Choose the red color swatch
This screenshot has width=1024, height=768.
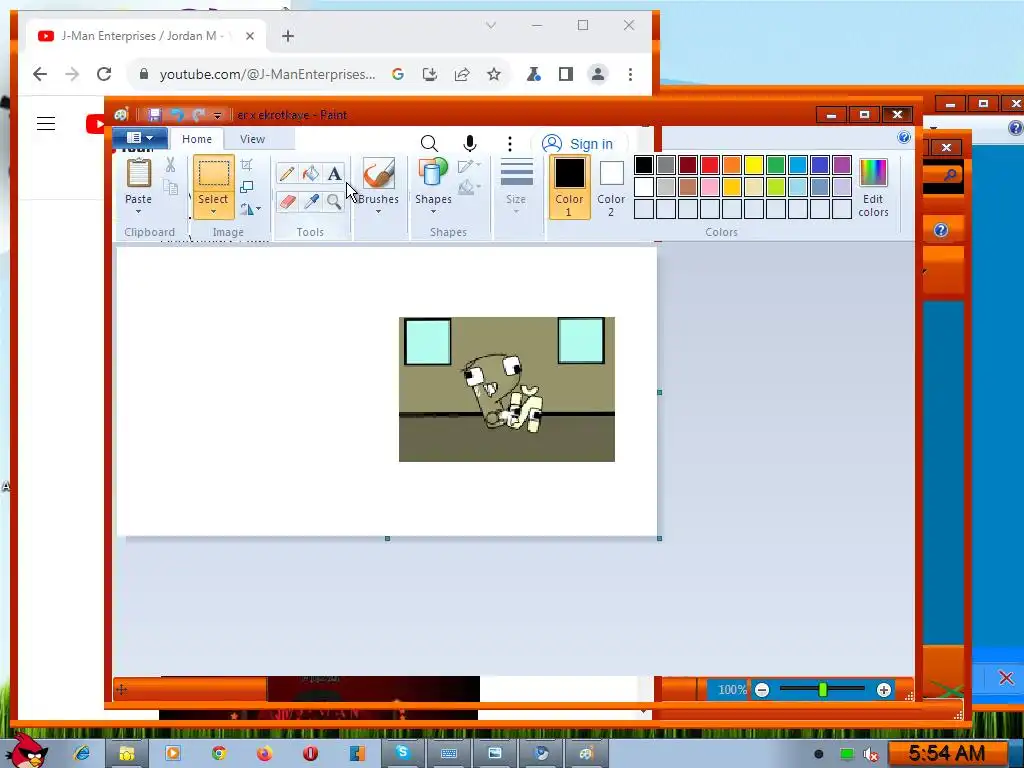(x=710, y=165)
